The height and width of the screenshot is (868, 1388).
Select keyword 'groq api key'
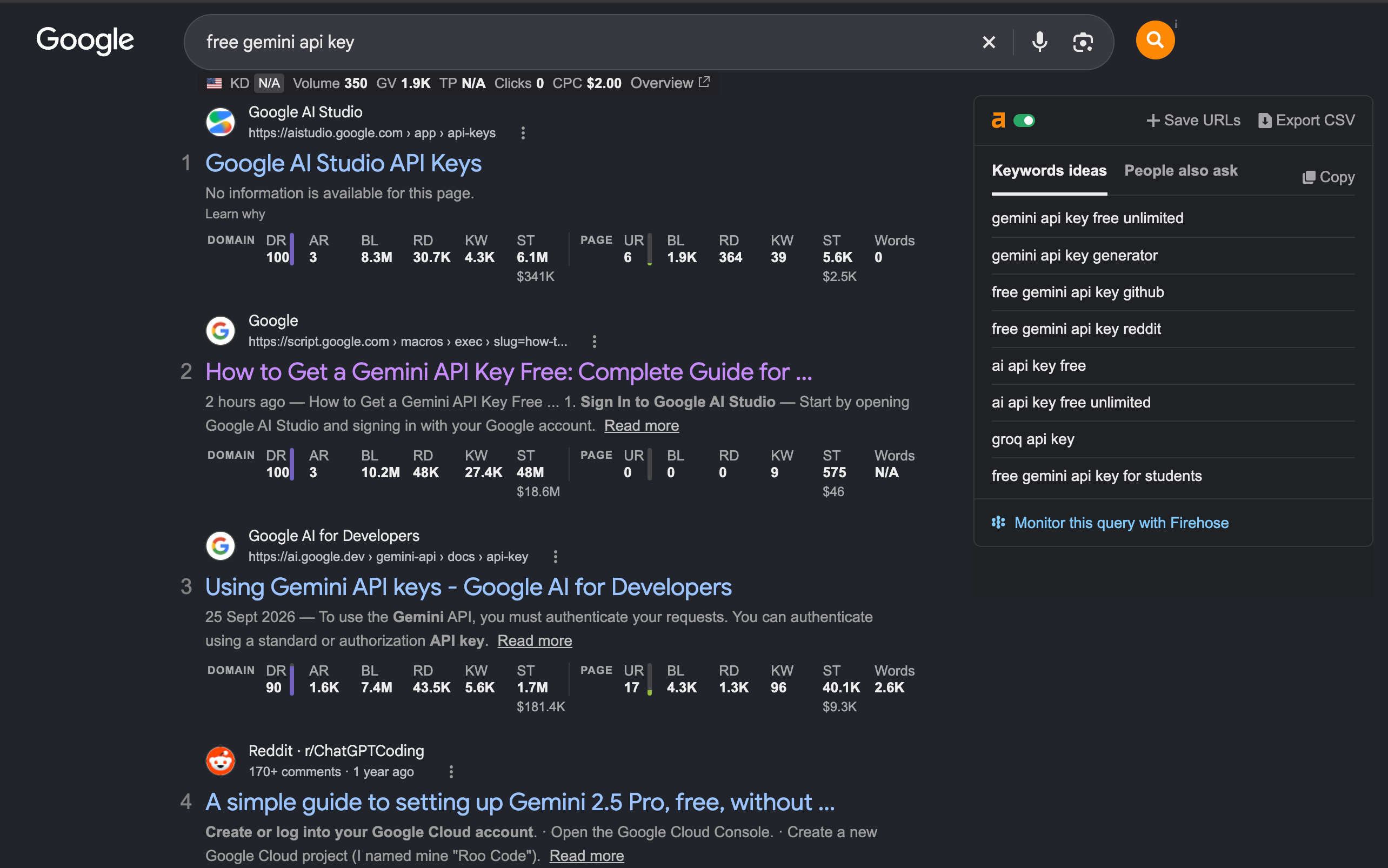coord(1033,439)
